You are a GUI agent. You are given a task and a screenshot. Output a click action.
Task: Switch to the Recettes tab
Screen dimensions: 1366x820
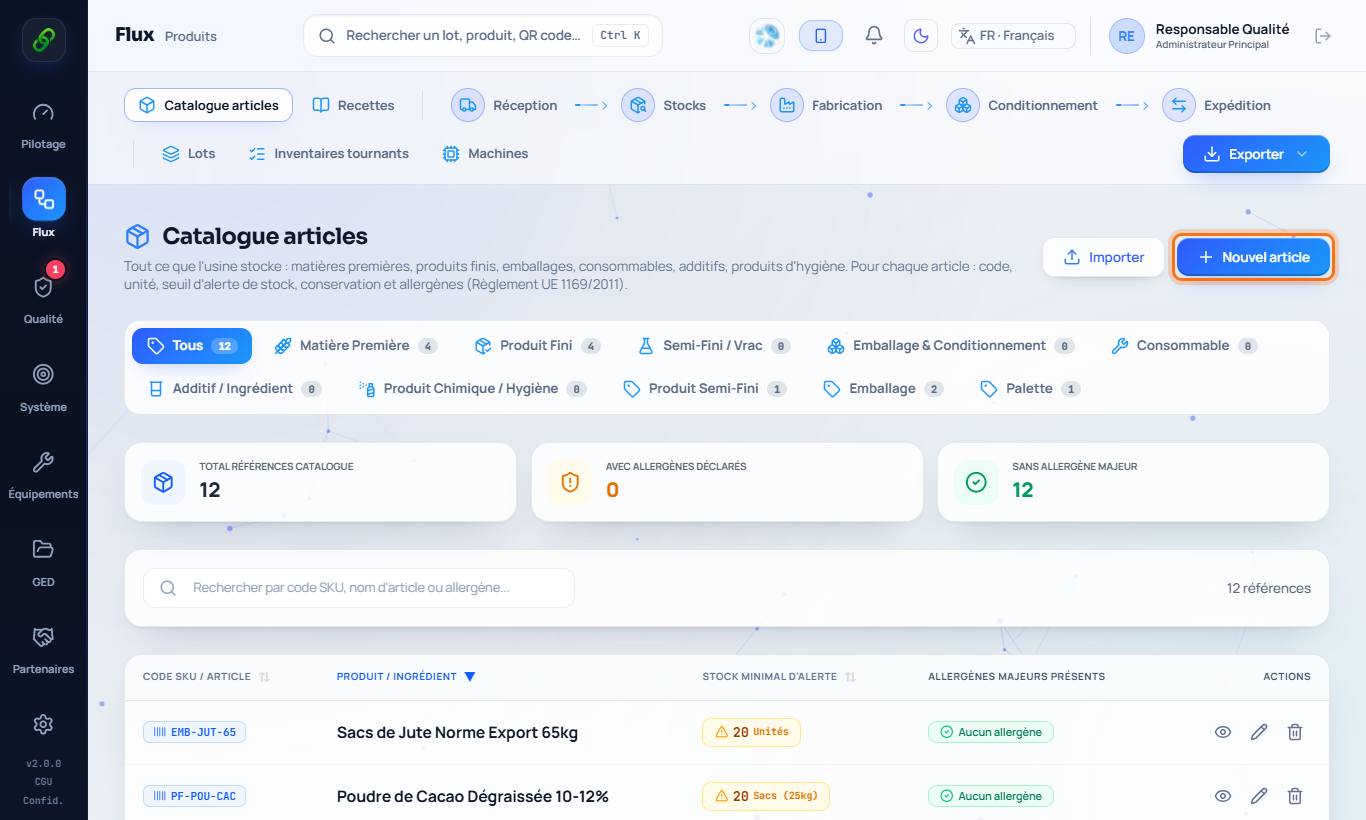(353, 105)
